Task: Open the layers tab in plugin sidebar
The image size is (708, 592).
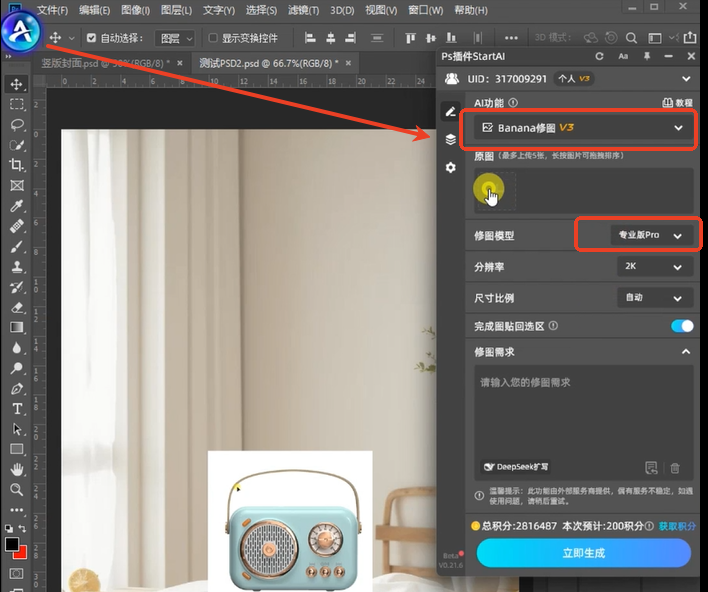Action: point(450,140)
